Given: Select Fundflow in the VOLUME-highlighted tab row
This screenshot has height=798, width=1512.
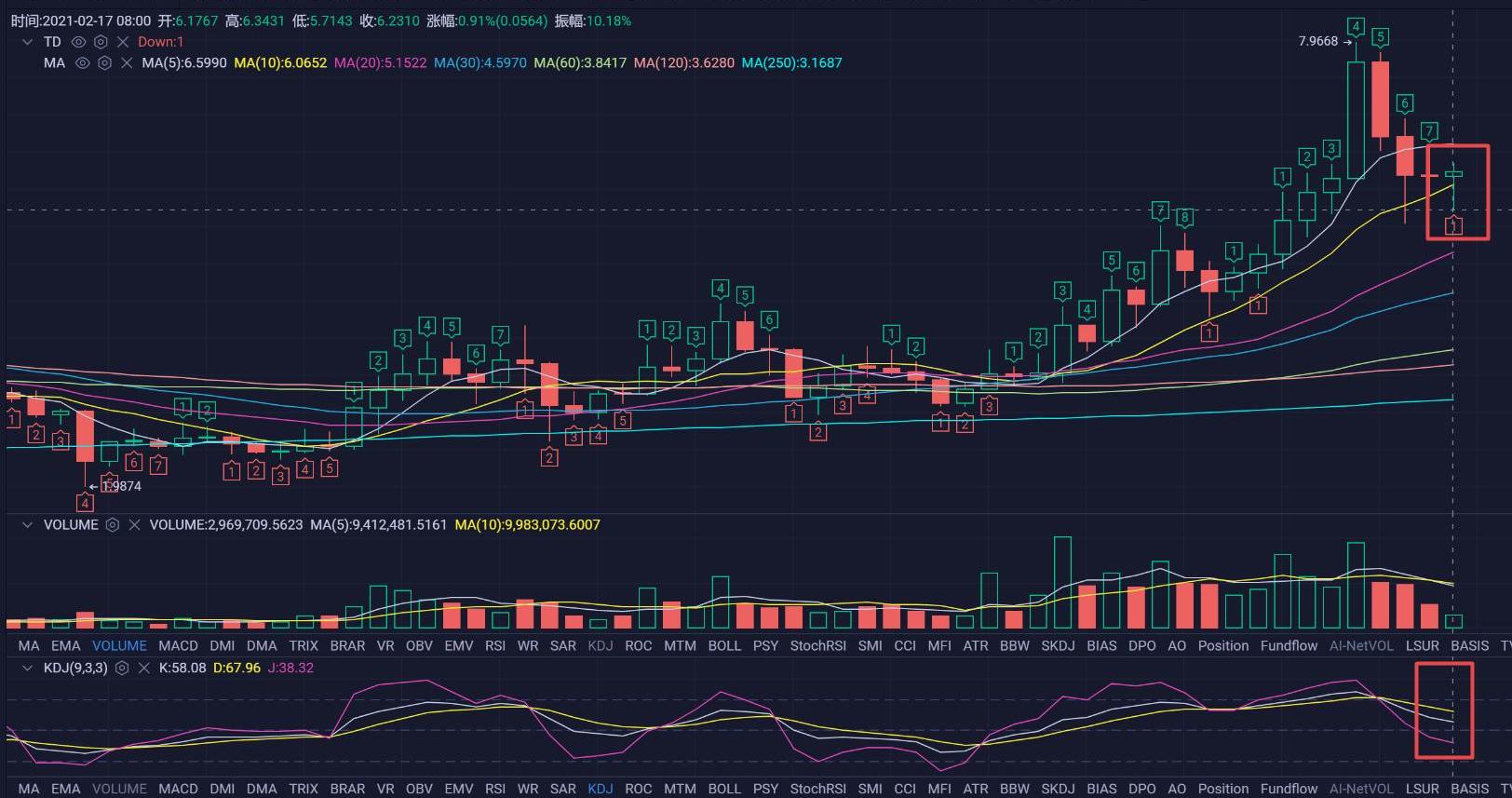Looking at the screenshot, I should coord(1289,645).
